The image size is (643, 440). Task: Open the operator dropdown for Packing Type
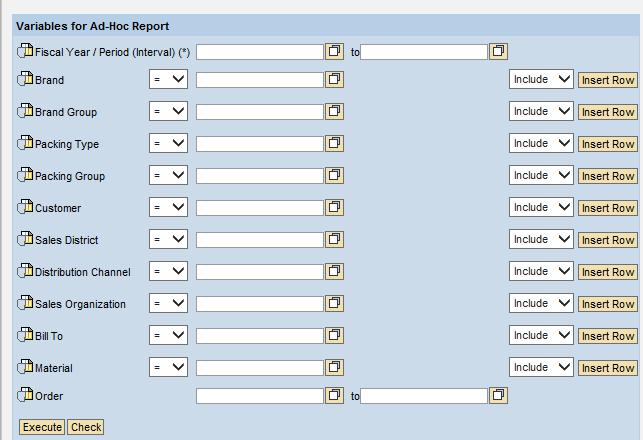(x=169, y=143)
